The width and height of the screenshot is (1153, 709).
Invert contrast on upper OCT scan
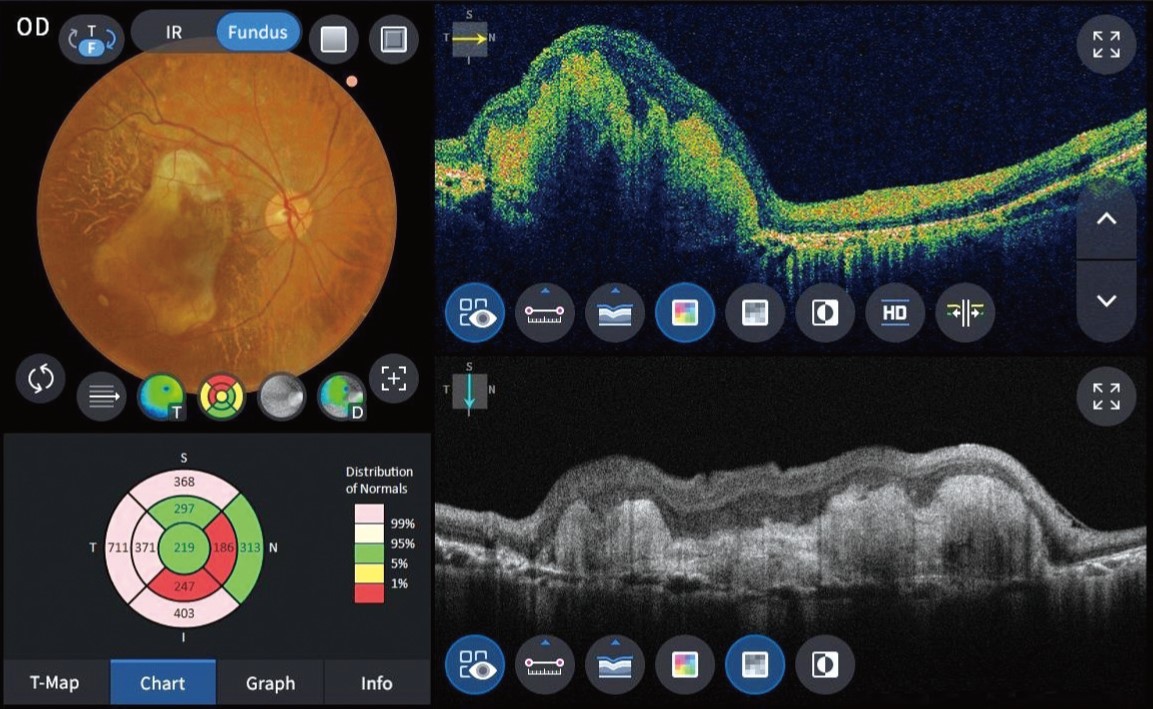825,313
